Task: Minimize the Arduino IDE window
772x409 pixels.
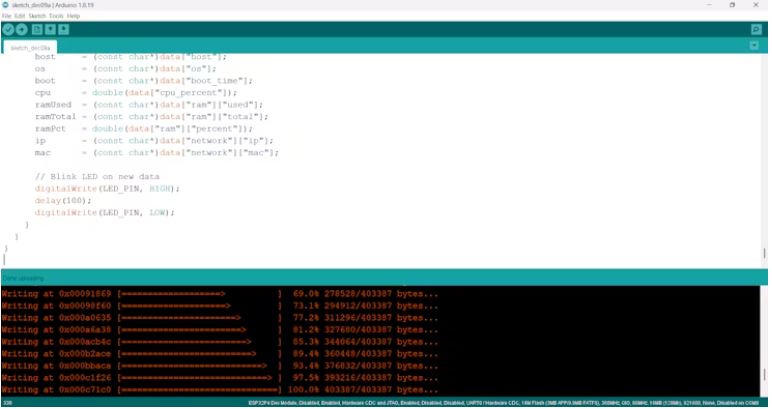Action: [x=709, y=5]
